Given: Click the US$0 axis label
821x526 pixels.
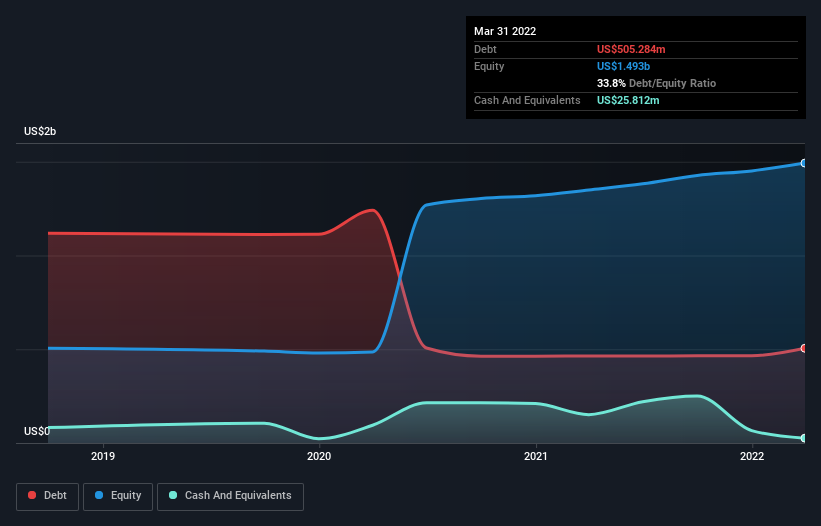Looking at the screenshot, I should tap(37, 431).
